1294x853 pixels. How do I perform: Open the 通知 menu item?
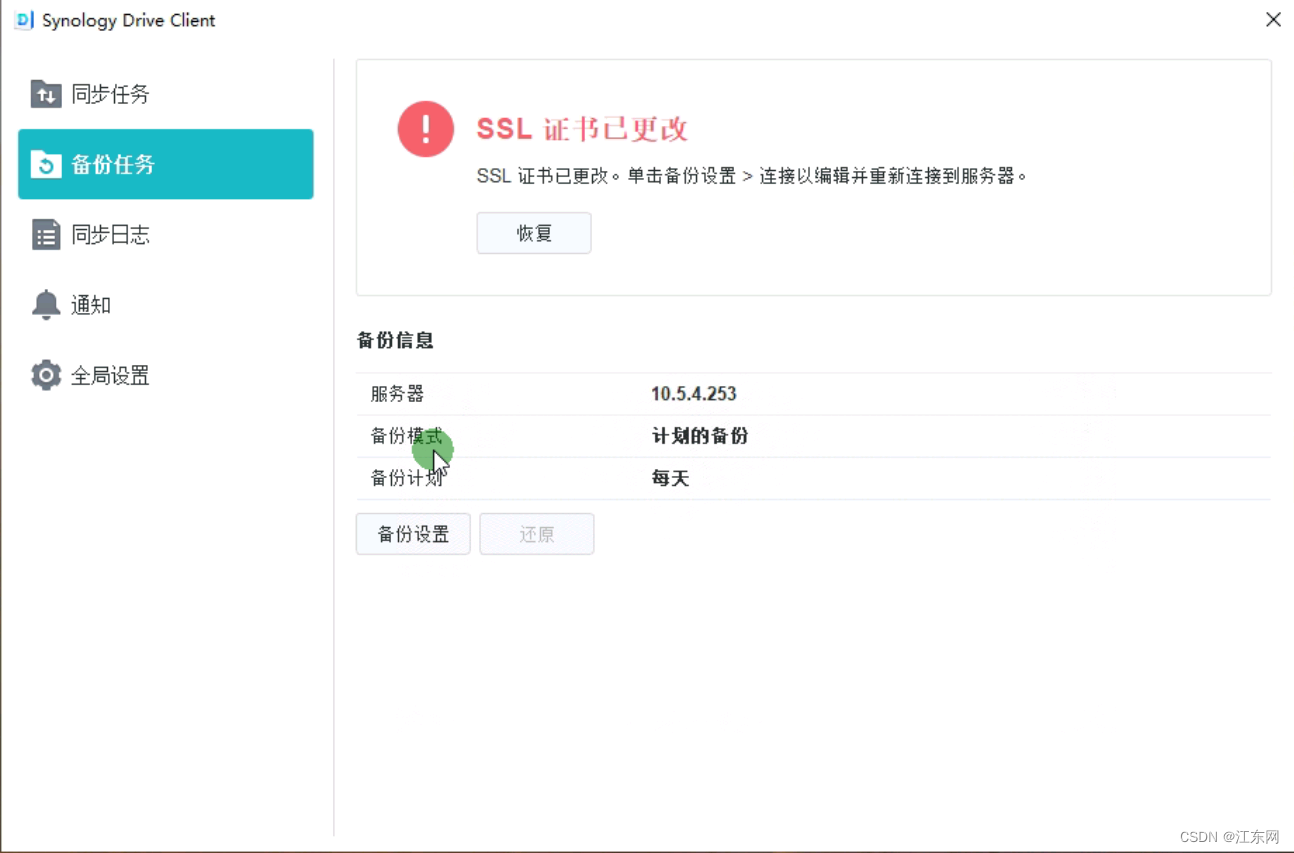coord(166,305)
